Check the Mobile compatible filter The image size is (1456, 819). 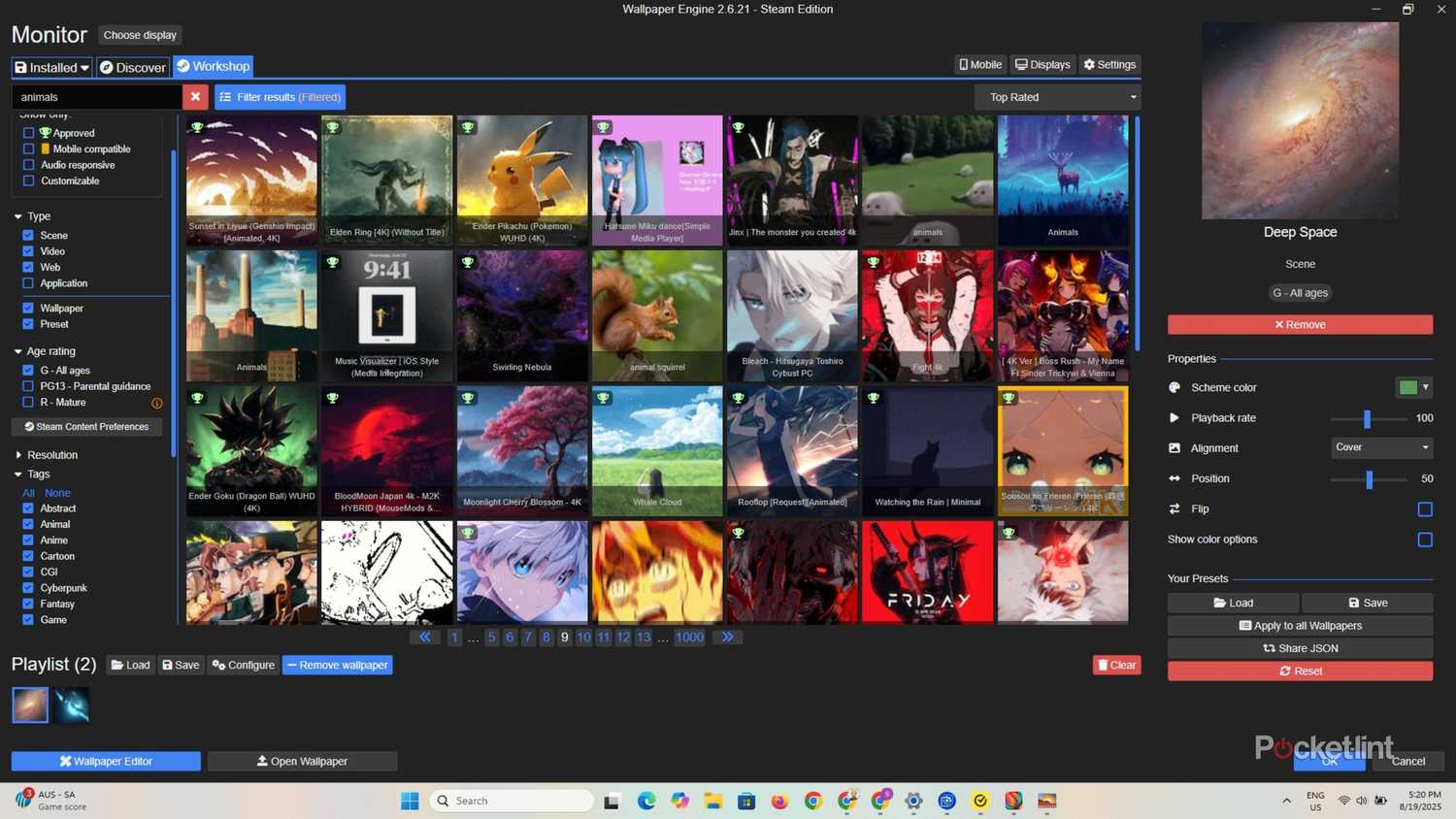(x=28, y=148)
